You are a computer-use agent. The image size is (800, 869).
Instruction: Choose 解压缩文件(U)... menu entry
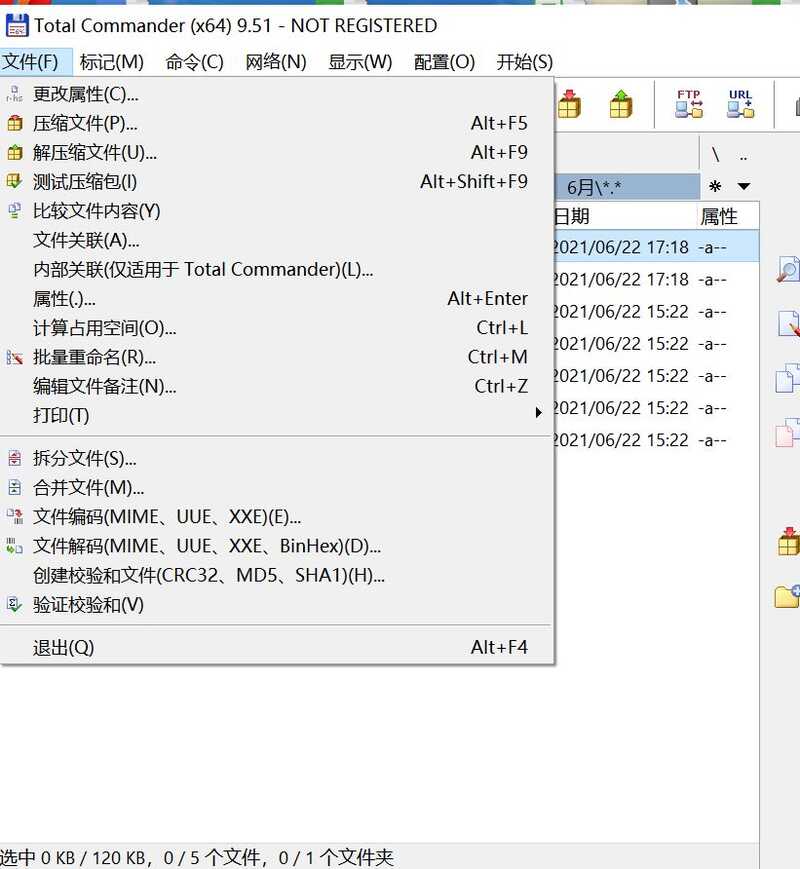(x=276, y=152)
